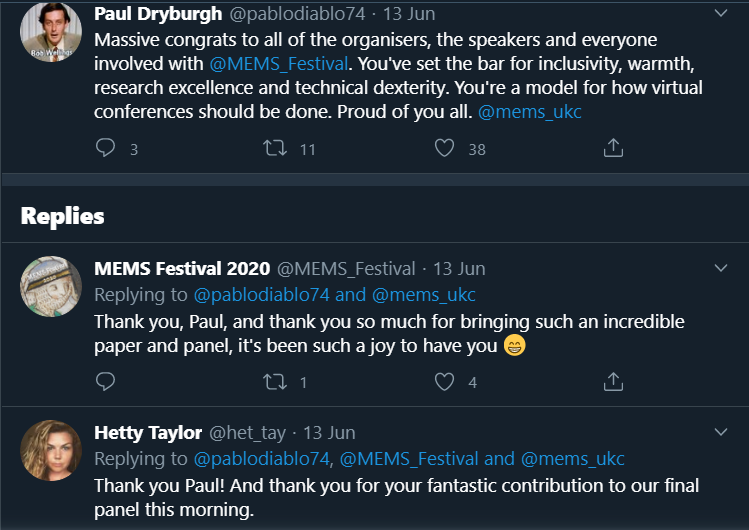Share the MEMS Festival 2020 reply
This screenshot has width=749, height=530.
click(x=614, y=381)
